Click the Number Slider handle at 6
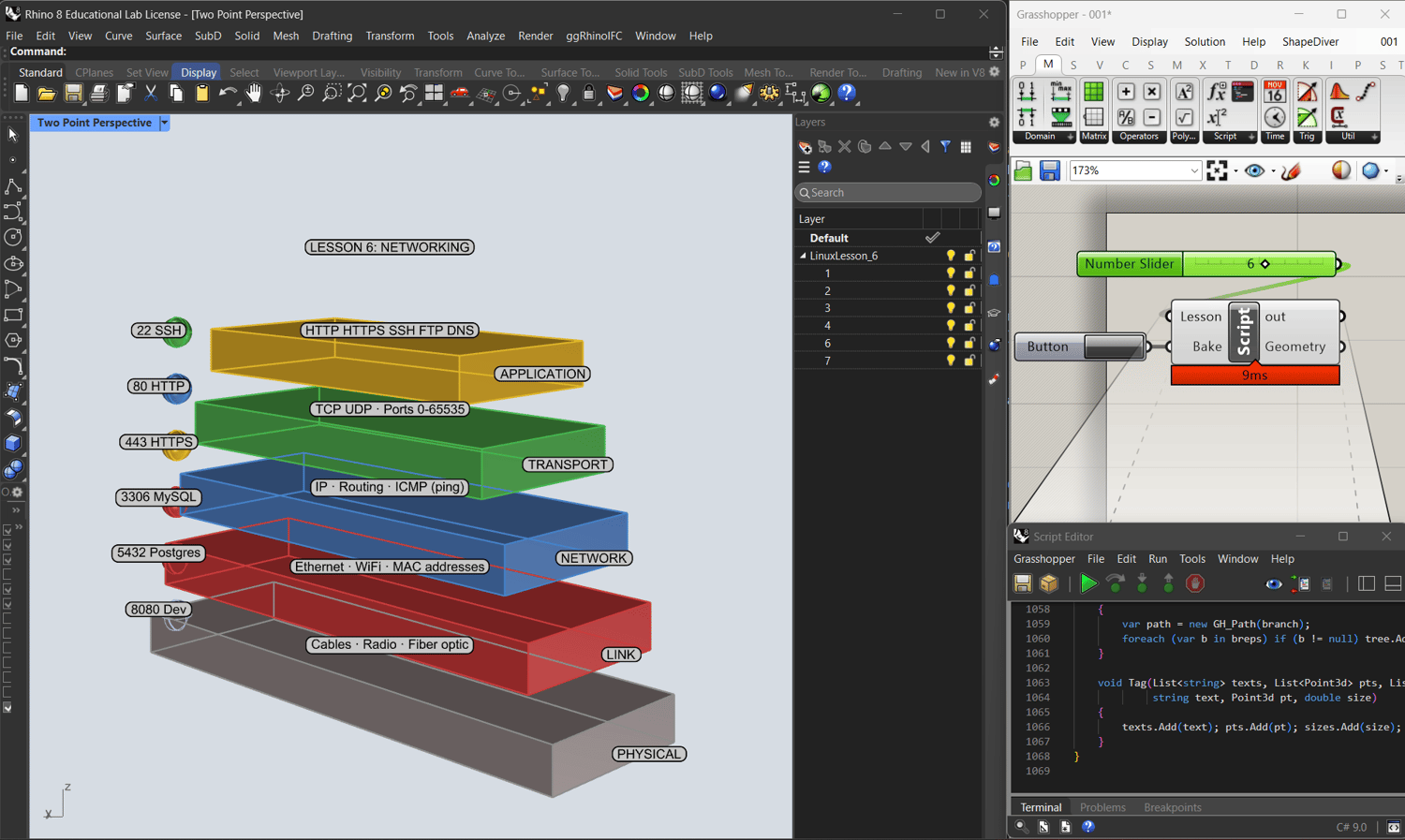Screen dimensions: 1405x840 [1265, 264]
